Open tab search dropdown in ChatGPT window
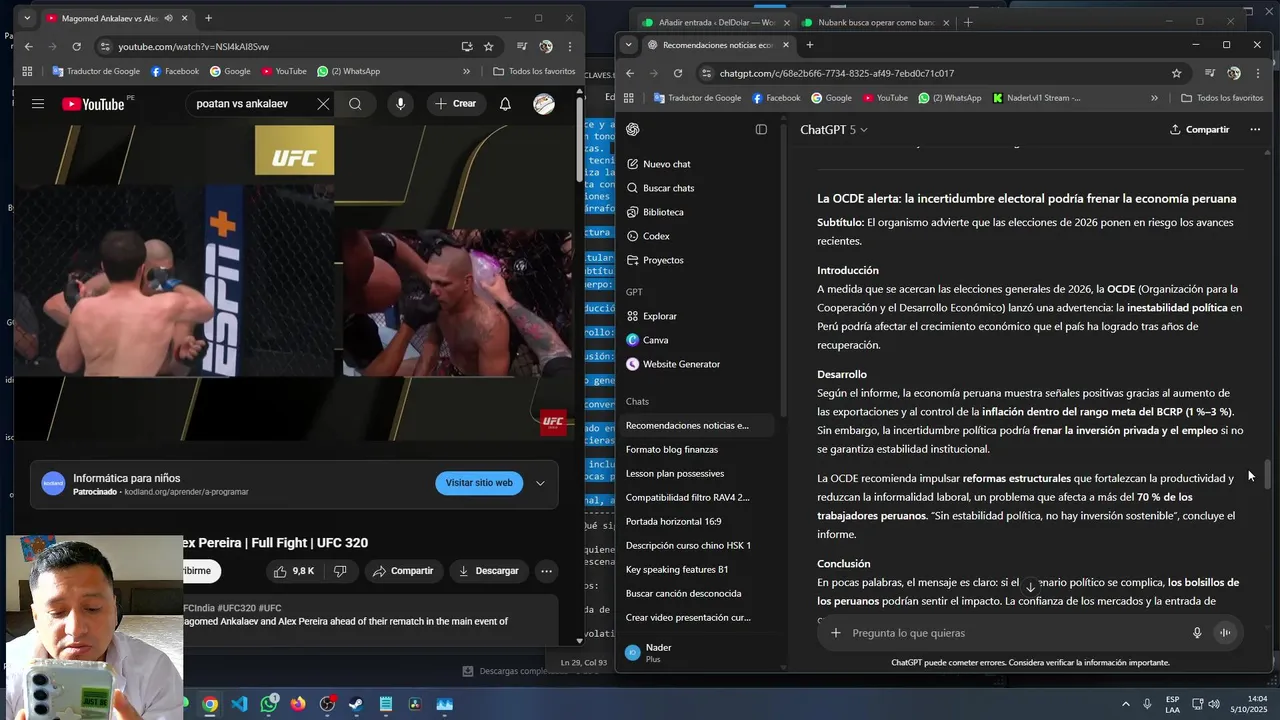Image resolution: width=1280 pixels, height=720 pixels. [628, 45]
